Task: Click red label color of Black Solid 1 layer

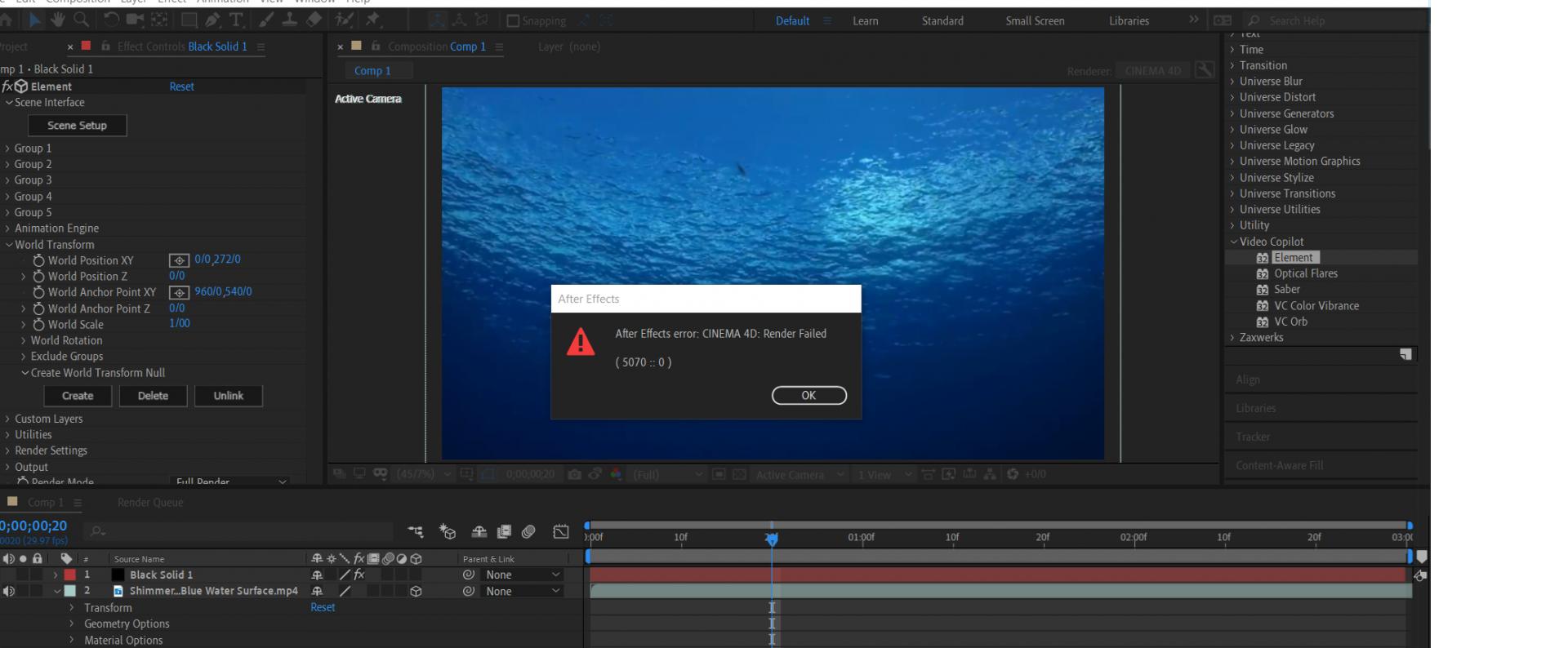Action: click(x=70, y=575)
